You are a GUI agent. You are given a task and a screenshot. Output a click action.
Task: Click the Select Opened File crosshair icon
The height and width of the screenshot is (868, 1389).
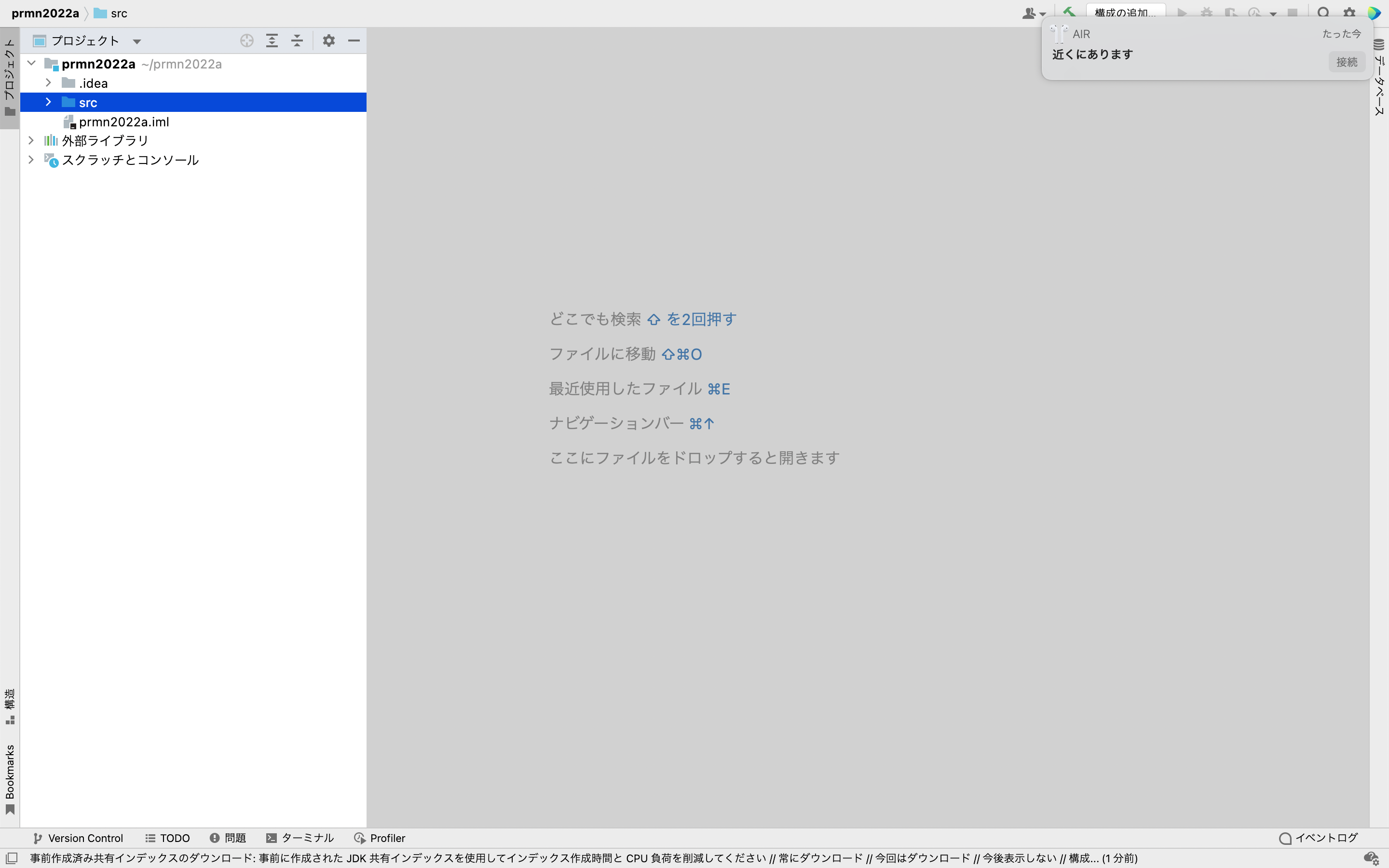click(246, 40)
